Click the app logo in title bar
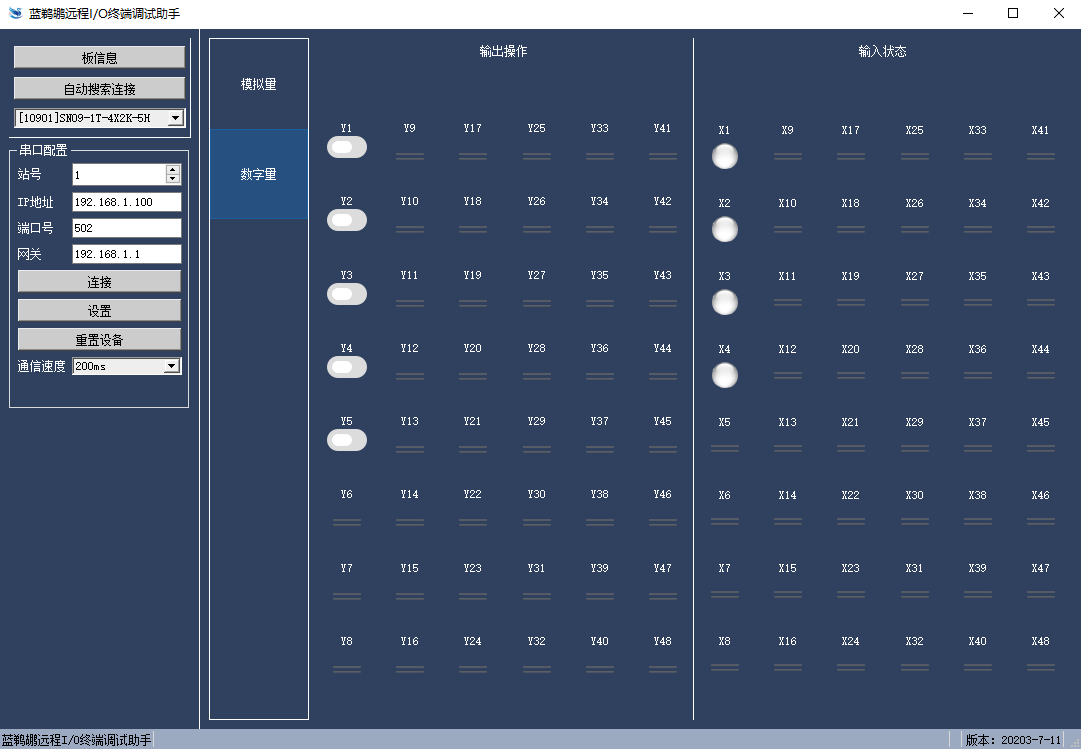 [x=15, y=14]
